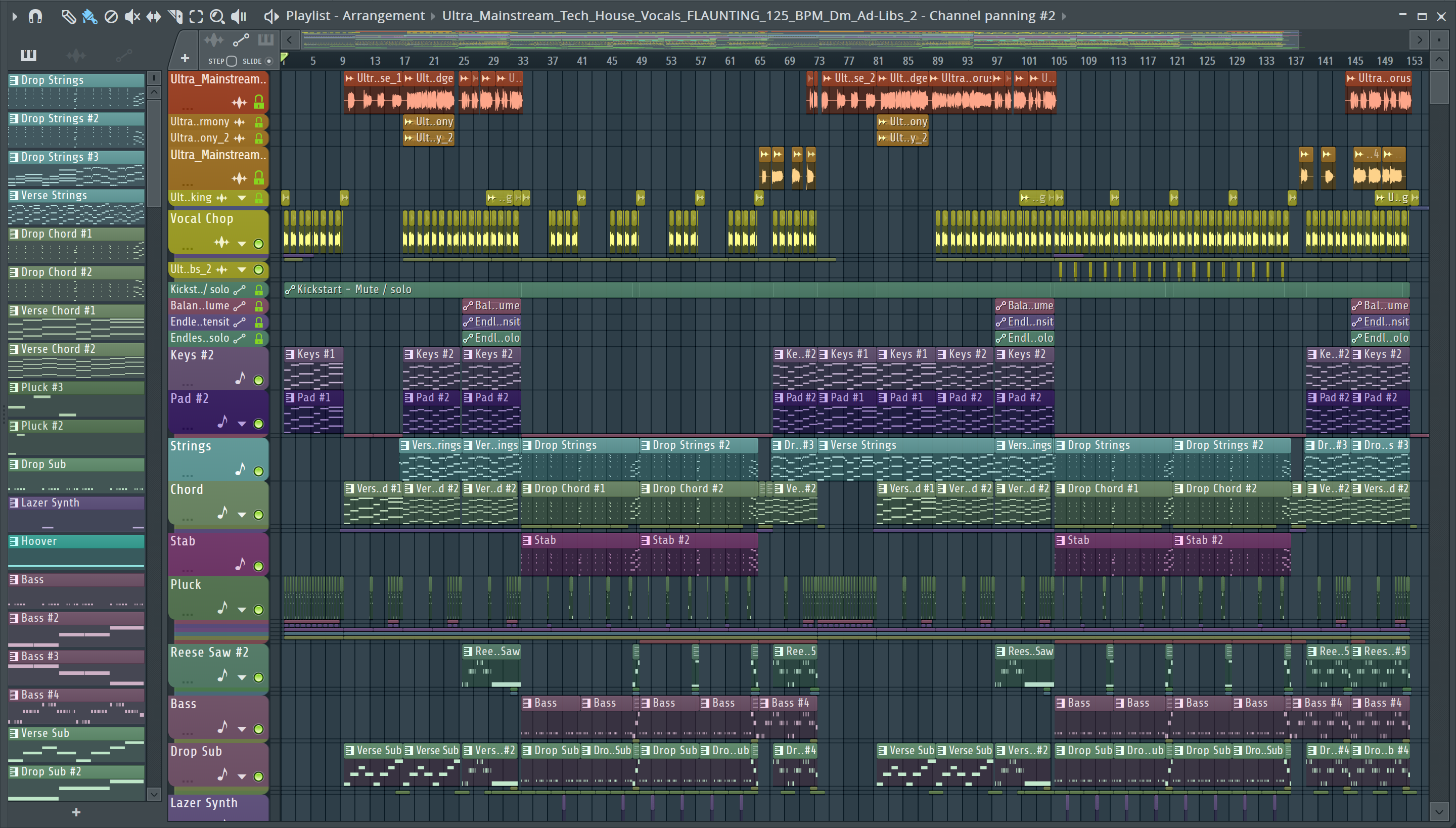This screenshot has height=828, width=1456.
Task: Collapse the Pluck group arrow
Action: tap(242, 610)
